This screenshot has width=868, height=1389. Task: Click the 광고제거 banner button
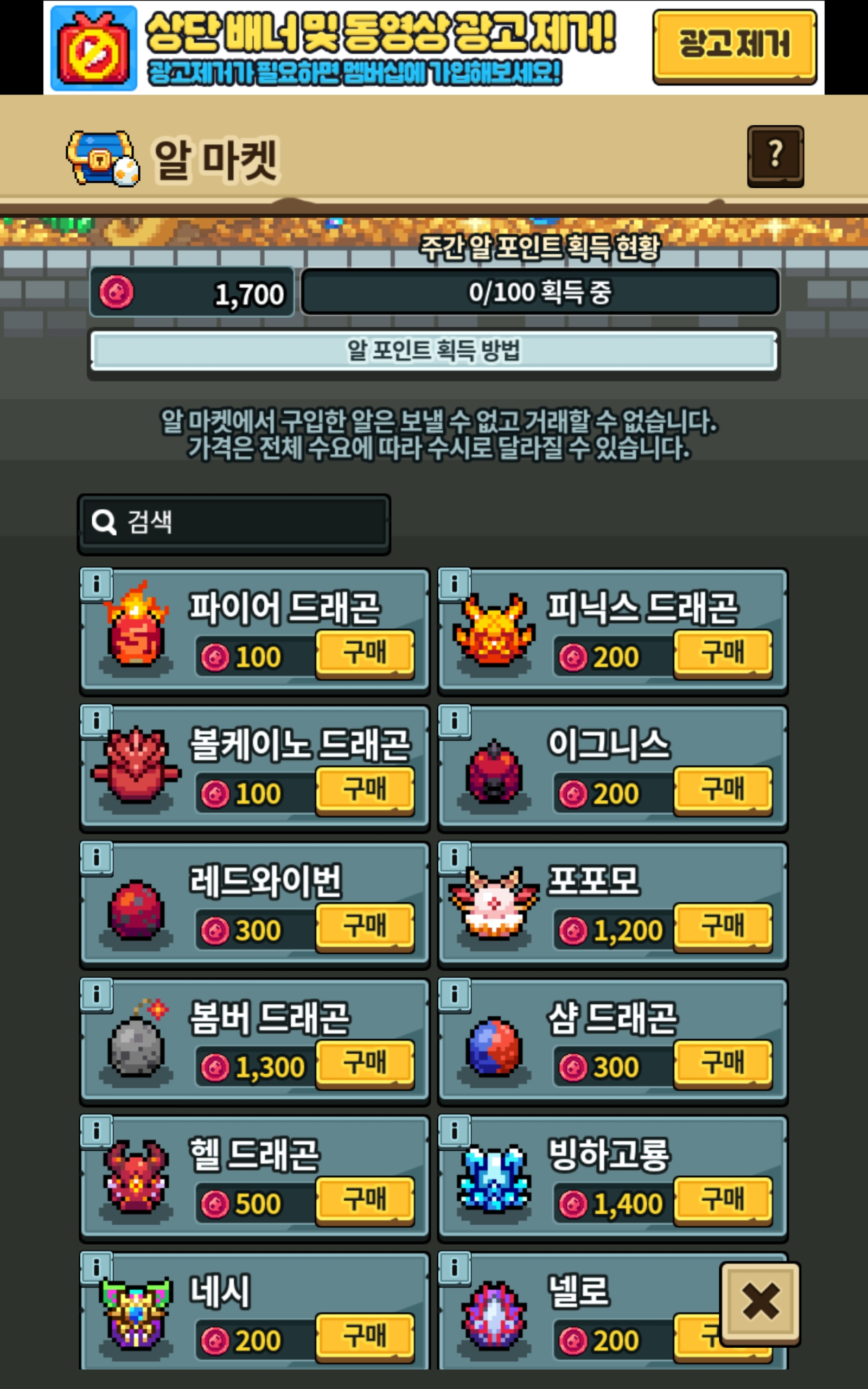(x=734, y=47)
